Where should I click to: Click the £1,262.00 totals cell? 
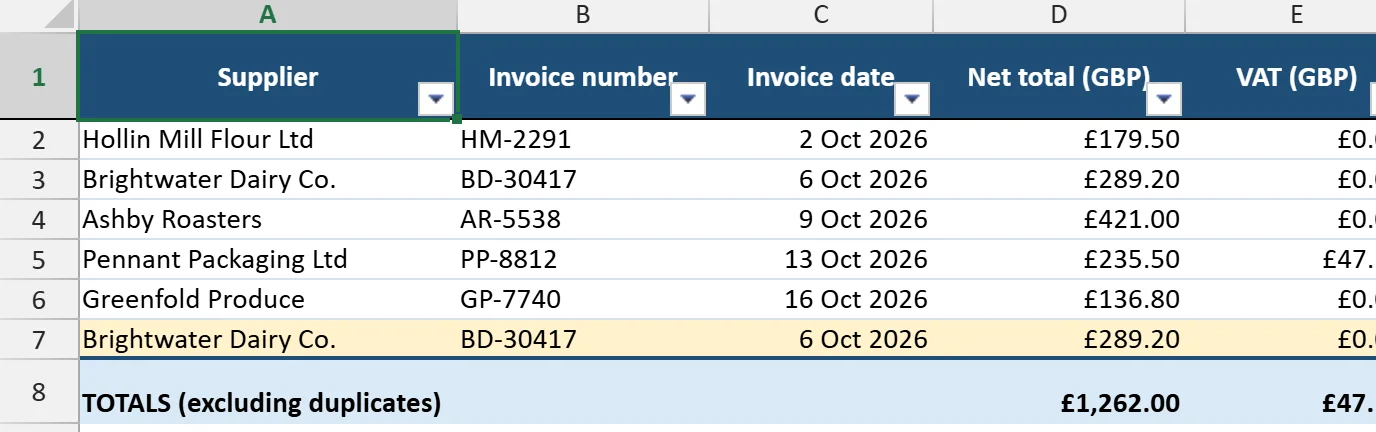[x=1060, y=391]
